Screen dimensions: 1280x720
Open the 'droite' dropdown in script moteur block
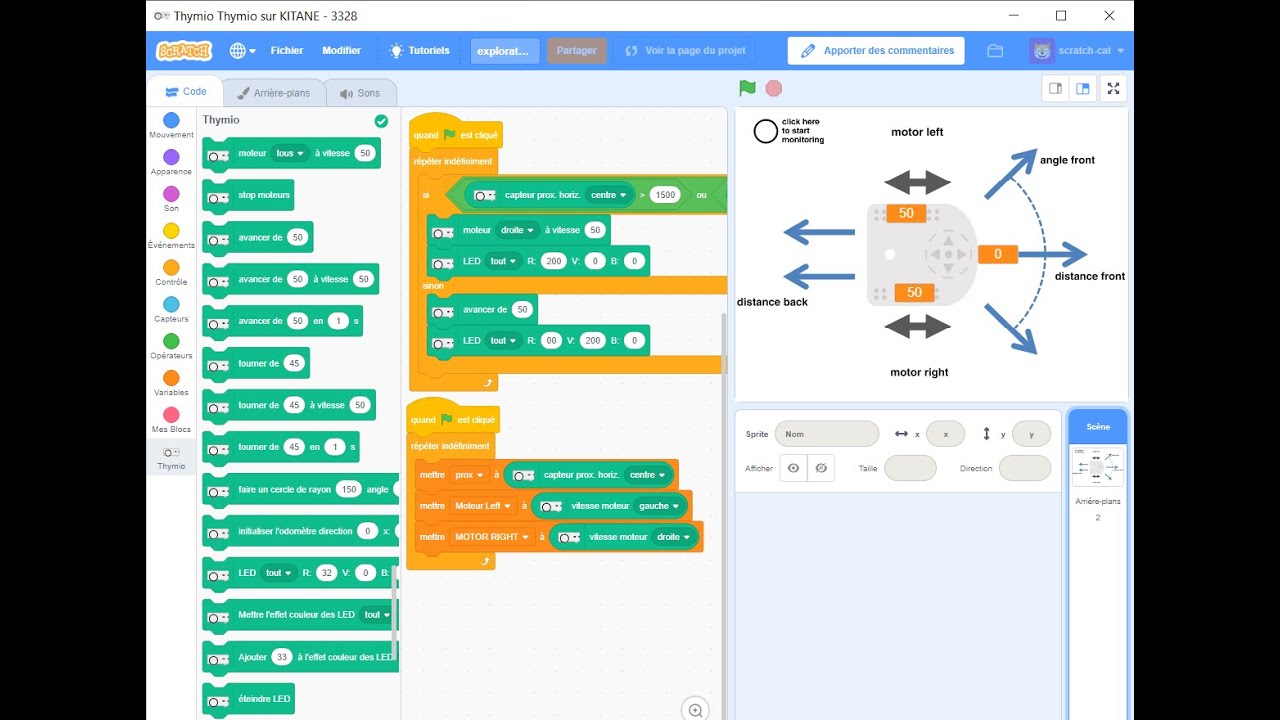click(517, 230)
